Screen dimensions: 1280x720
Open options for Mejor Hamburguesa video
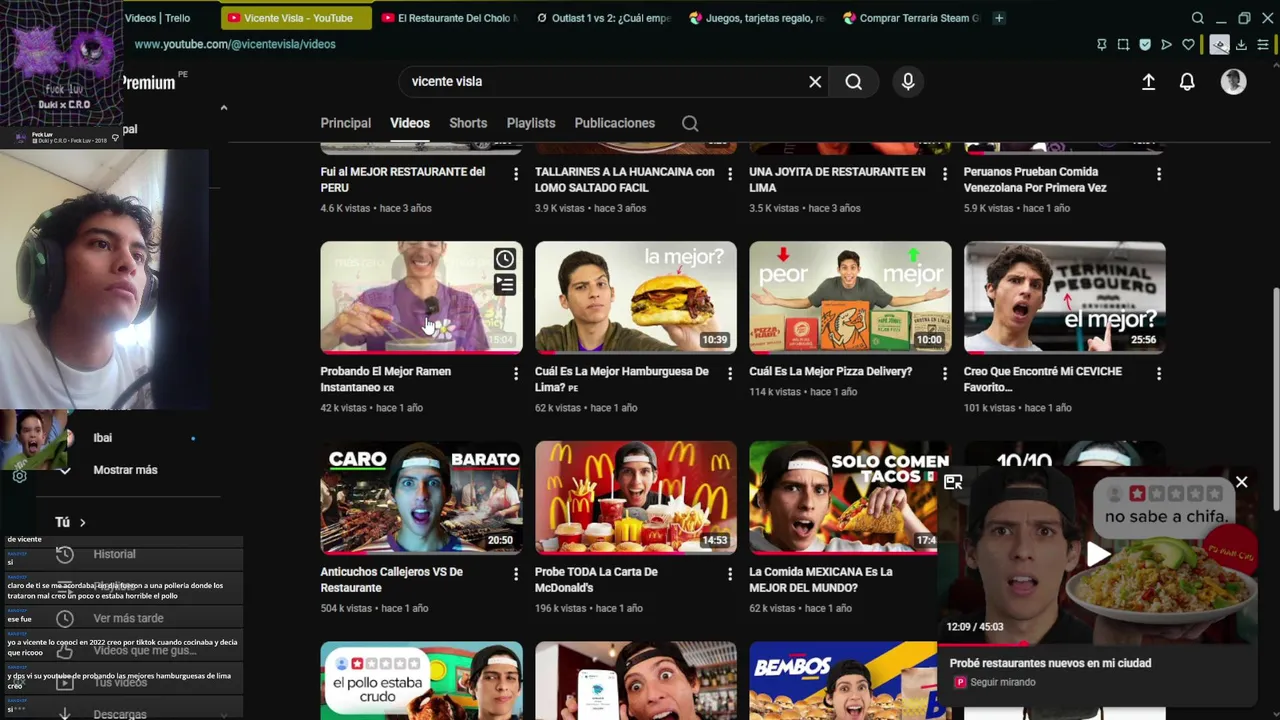tap(730, 374)
